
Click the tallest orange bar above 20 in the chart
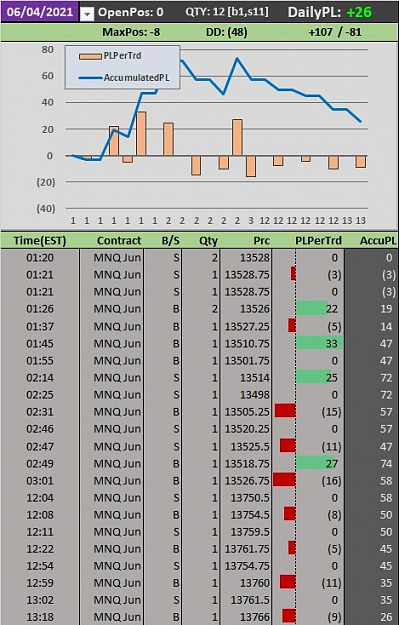coord(141,134)
